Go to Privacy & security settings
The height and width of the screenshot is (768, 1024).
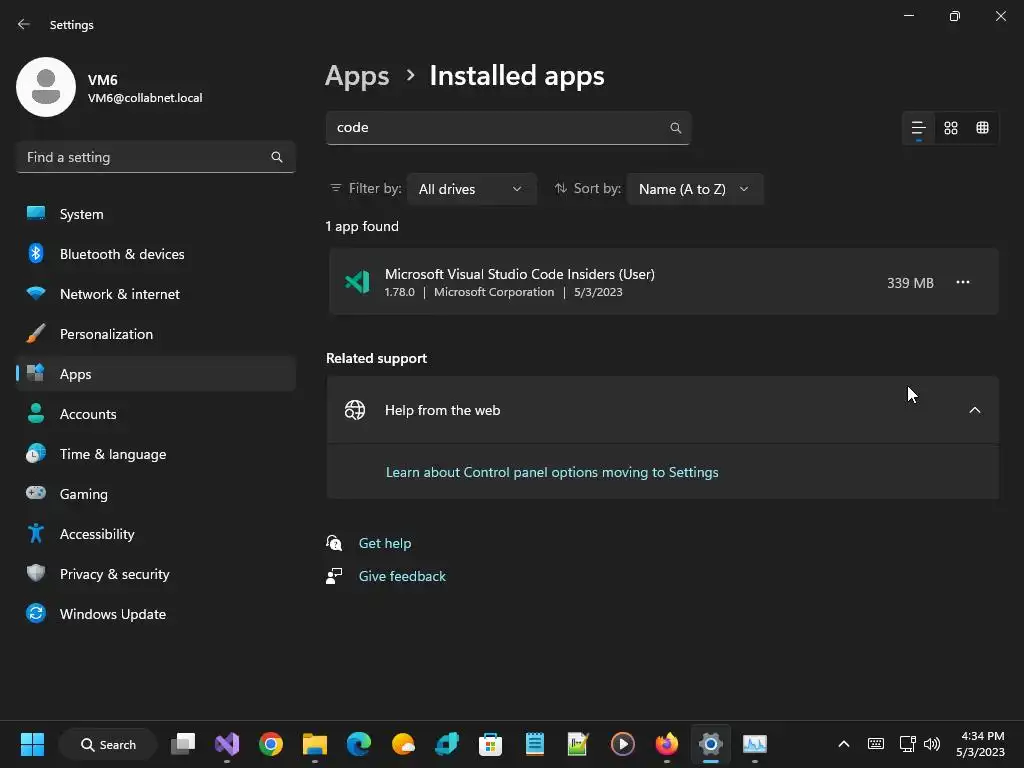point(115,574)
